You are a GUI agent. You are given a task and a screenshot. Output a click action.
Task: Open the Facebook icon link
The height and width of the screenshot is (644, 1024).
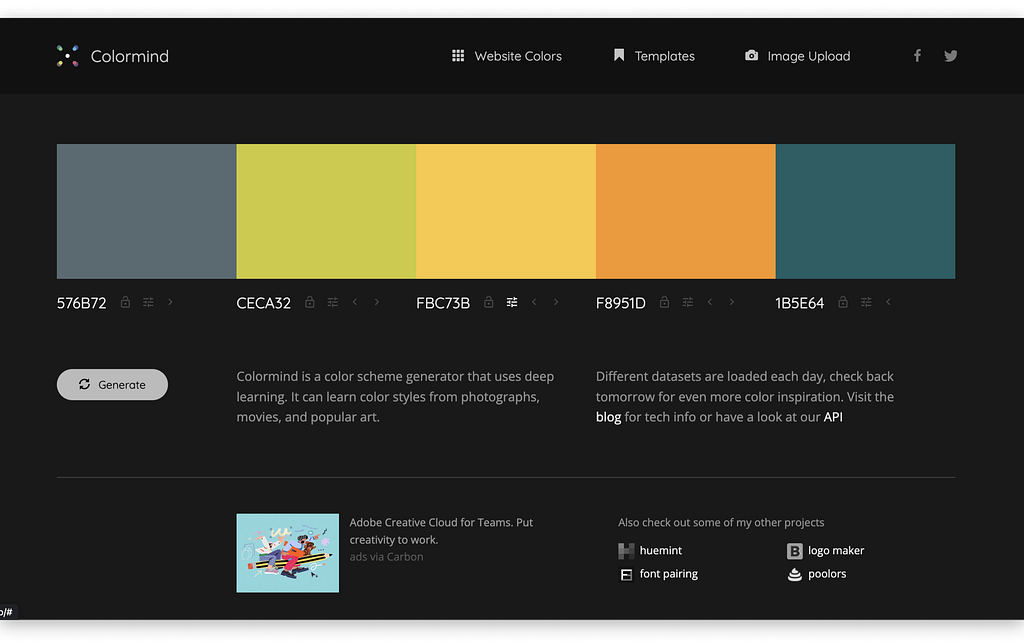(917, 56)
